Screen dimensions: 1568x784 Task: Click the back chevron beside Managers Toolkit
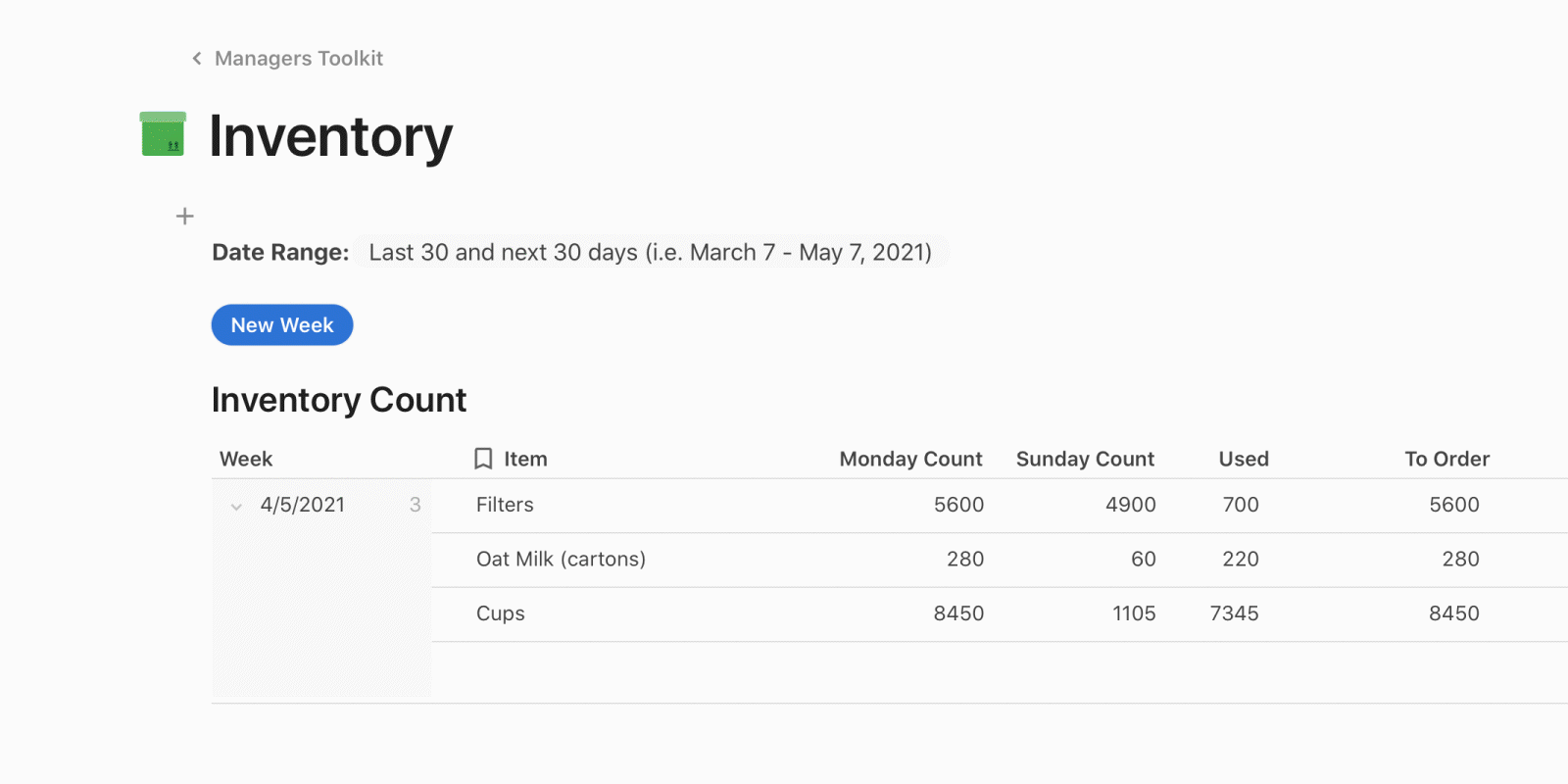197,59
